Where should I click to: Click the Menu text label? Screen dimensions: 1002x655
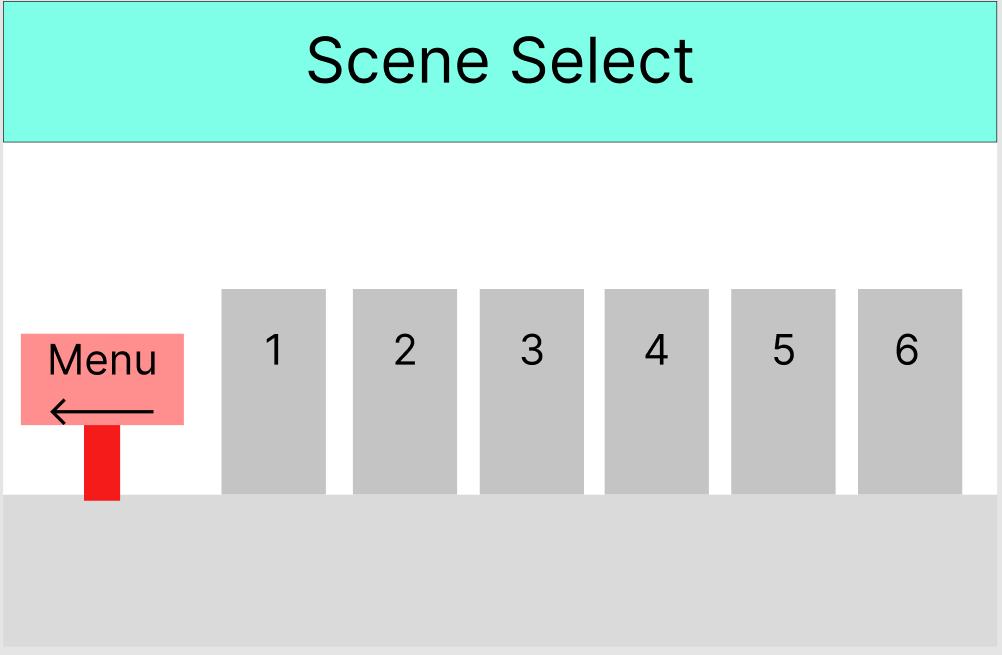tap(101, 360)
